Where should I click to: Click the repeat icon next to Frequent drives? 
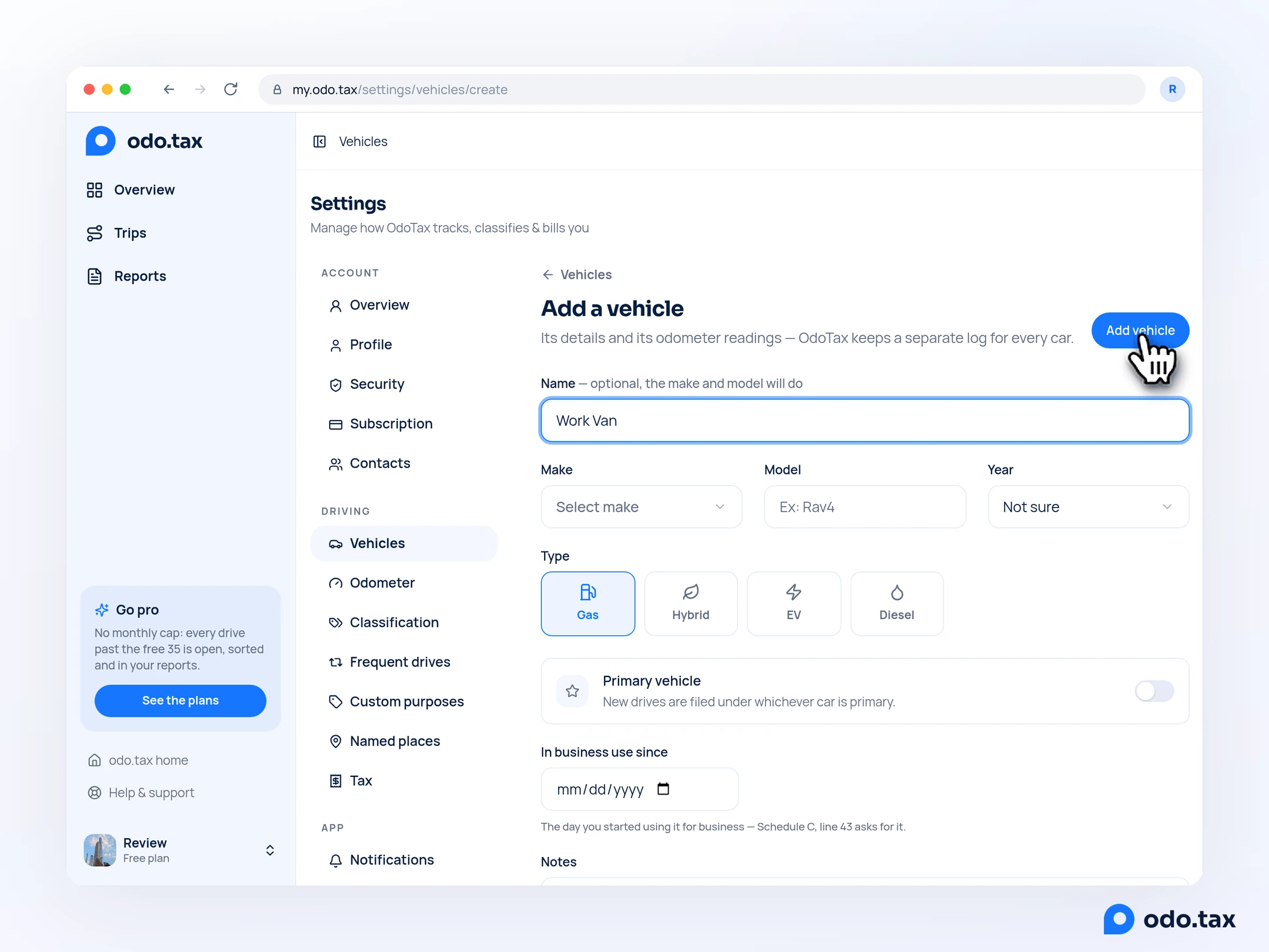(335, 662)
